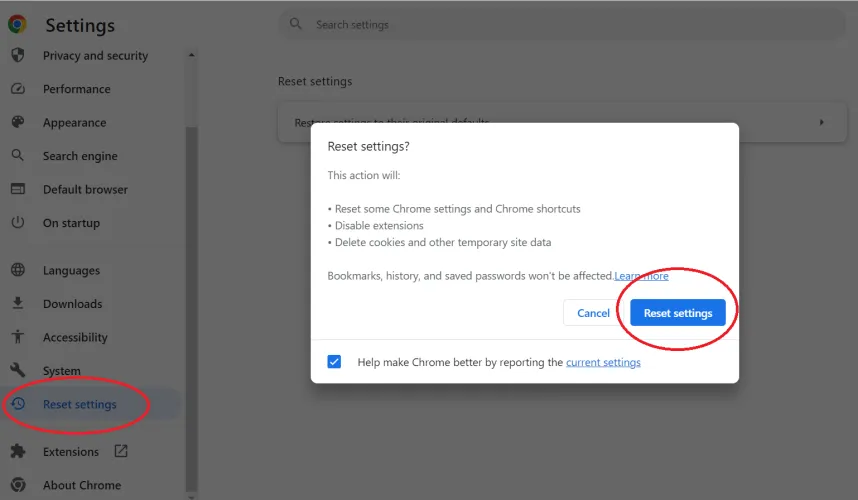Screen dimensions: 858x500
Task: Open the current settings link
Action: pos(603,362)
